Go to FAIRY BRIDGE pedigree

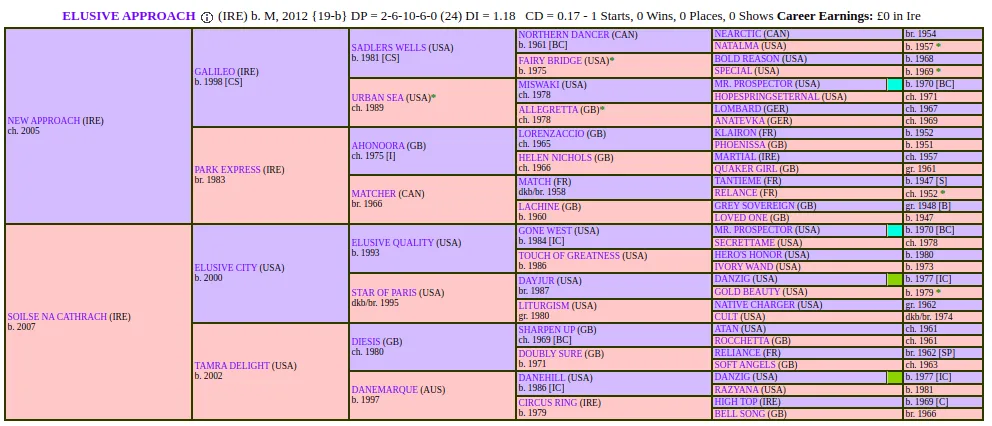click(550, 61)
